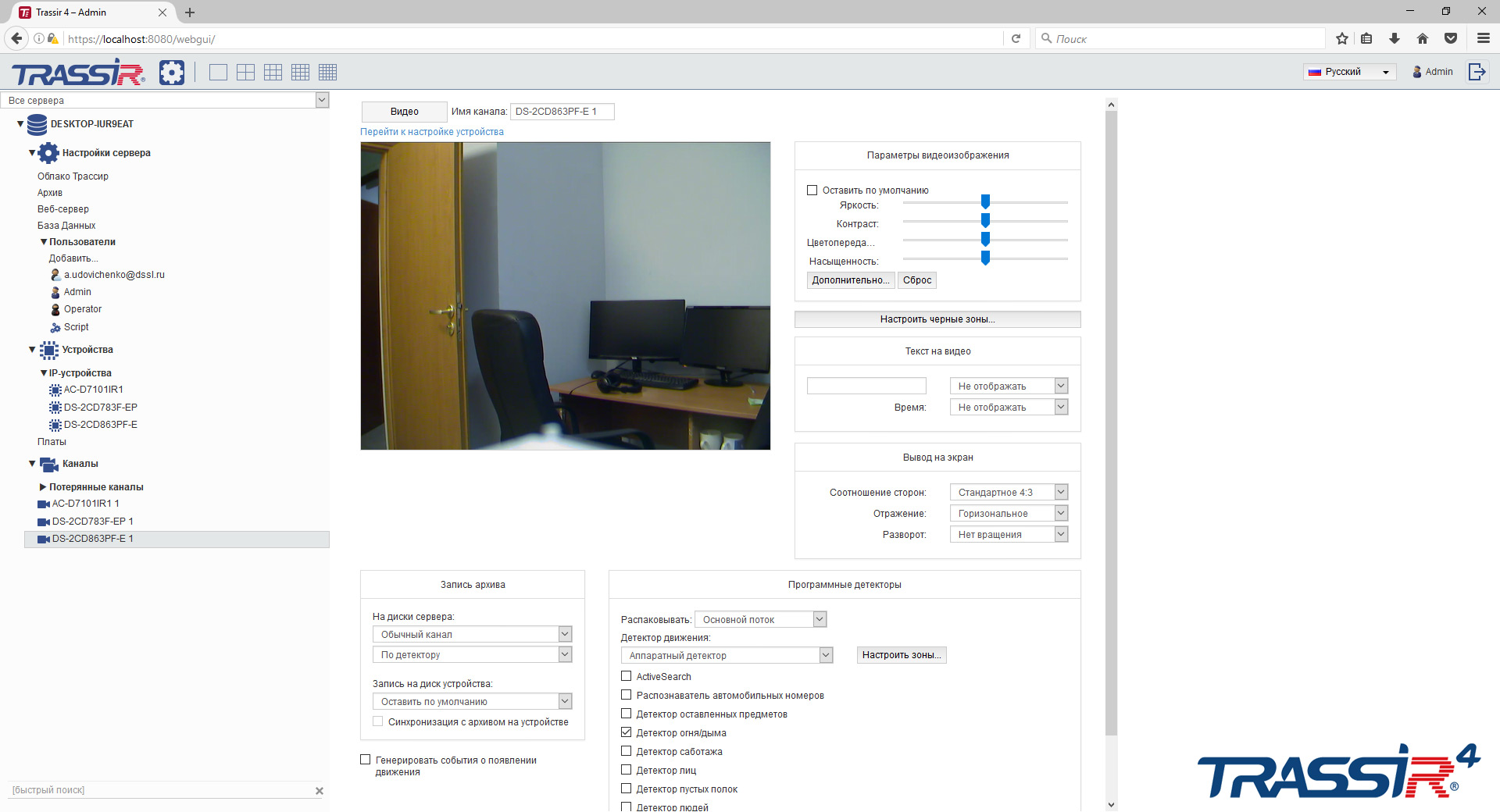This screenshot has height=812, width=1500.
Task: Enable the ActiveSearch checkbox
Action: click(x=626, y=676)
